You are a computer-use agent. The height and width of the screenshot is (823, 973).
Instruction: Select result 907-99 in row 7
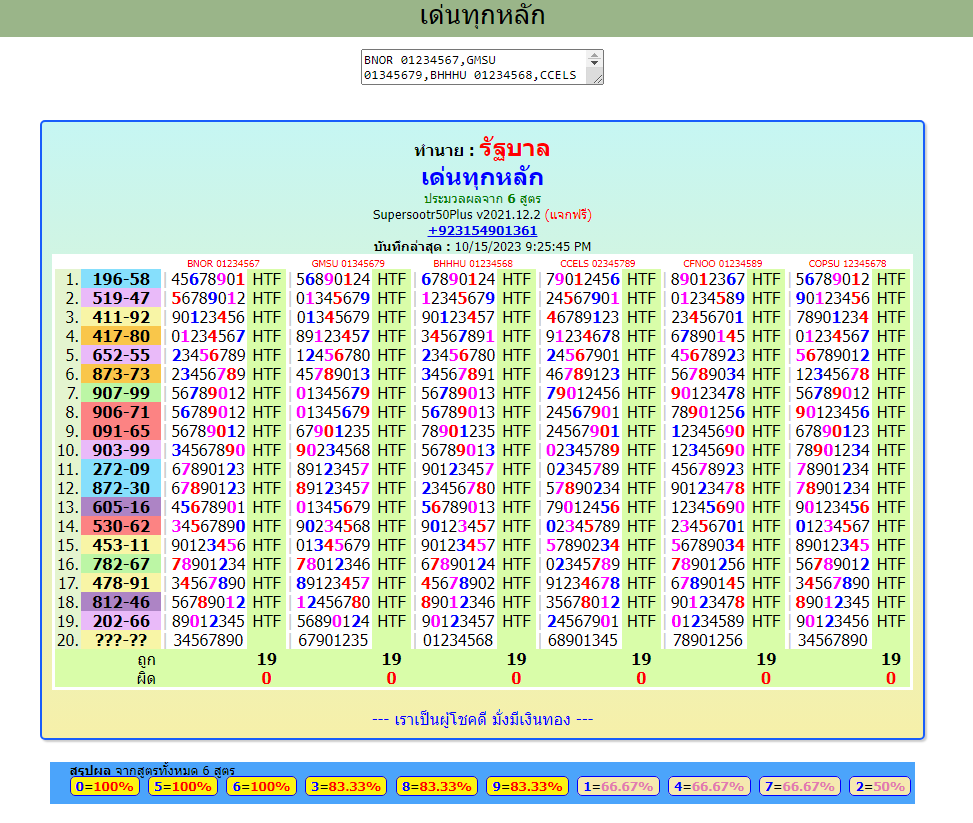(121, 394)
